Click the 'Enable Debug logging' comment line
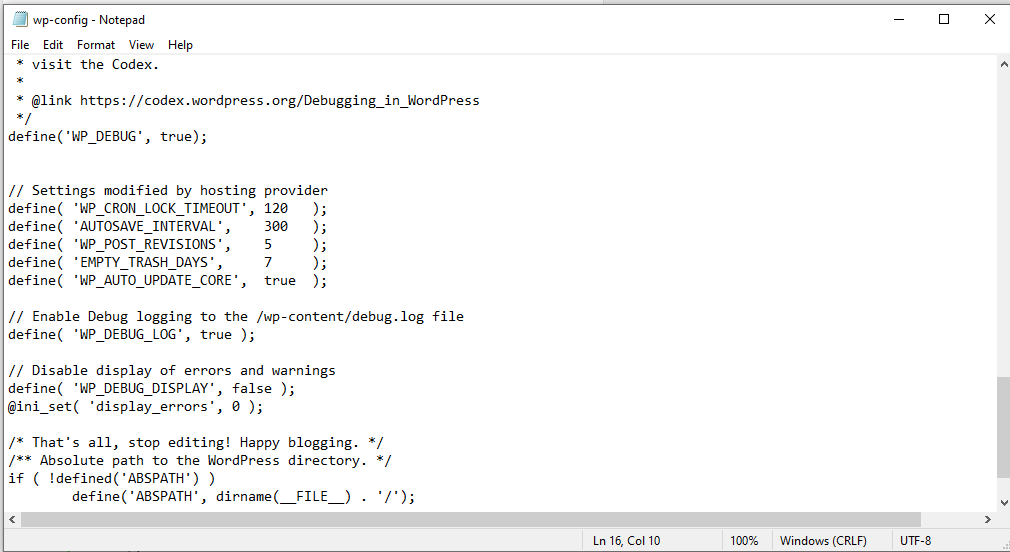The image size is (1010, 552). (x=236, y=317)
